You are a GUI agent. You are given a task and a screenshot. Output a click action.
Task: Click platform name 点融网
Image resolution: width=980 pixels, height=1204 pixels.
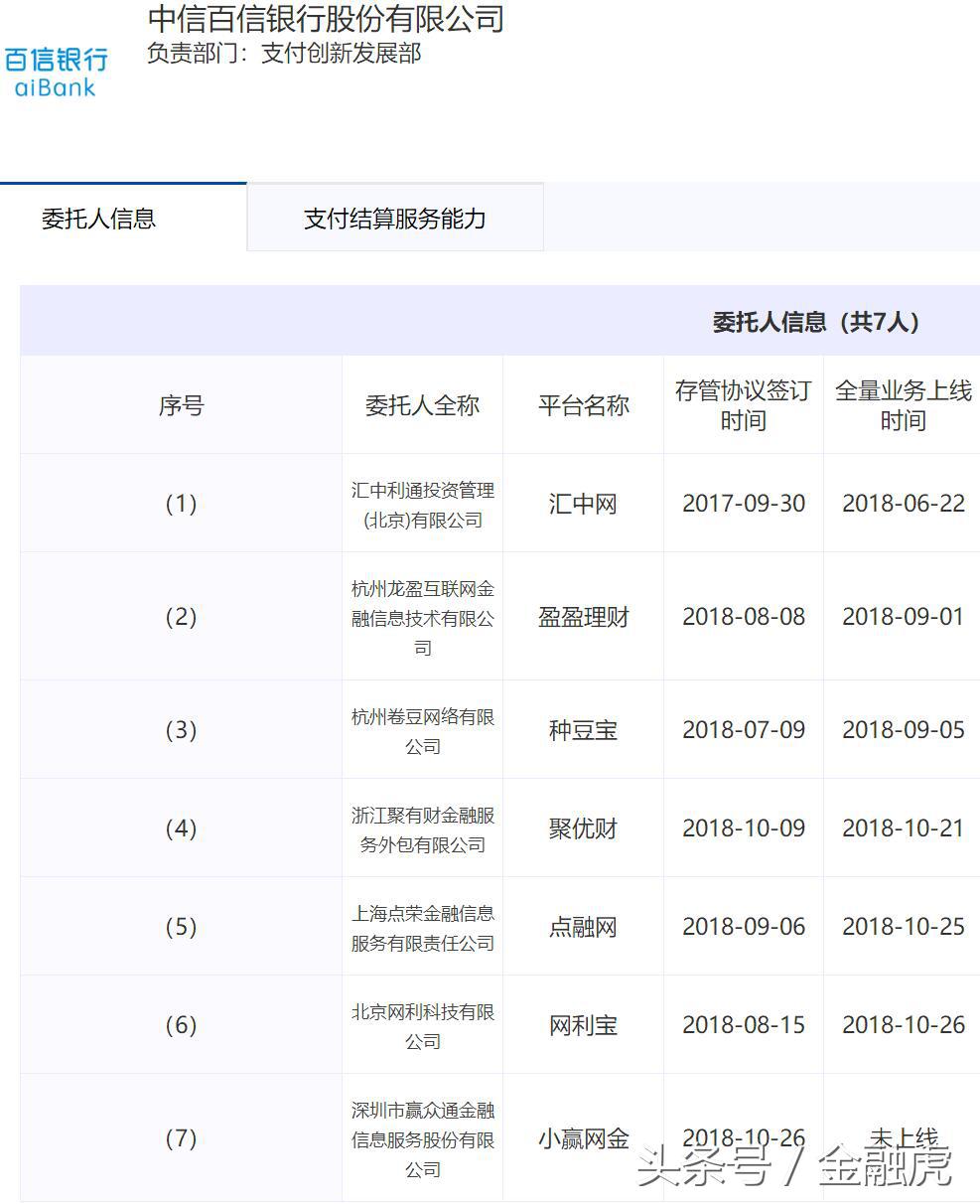(584, 927)
